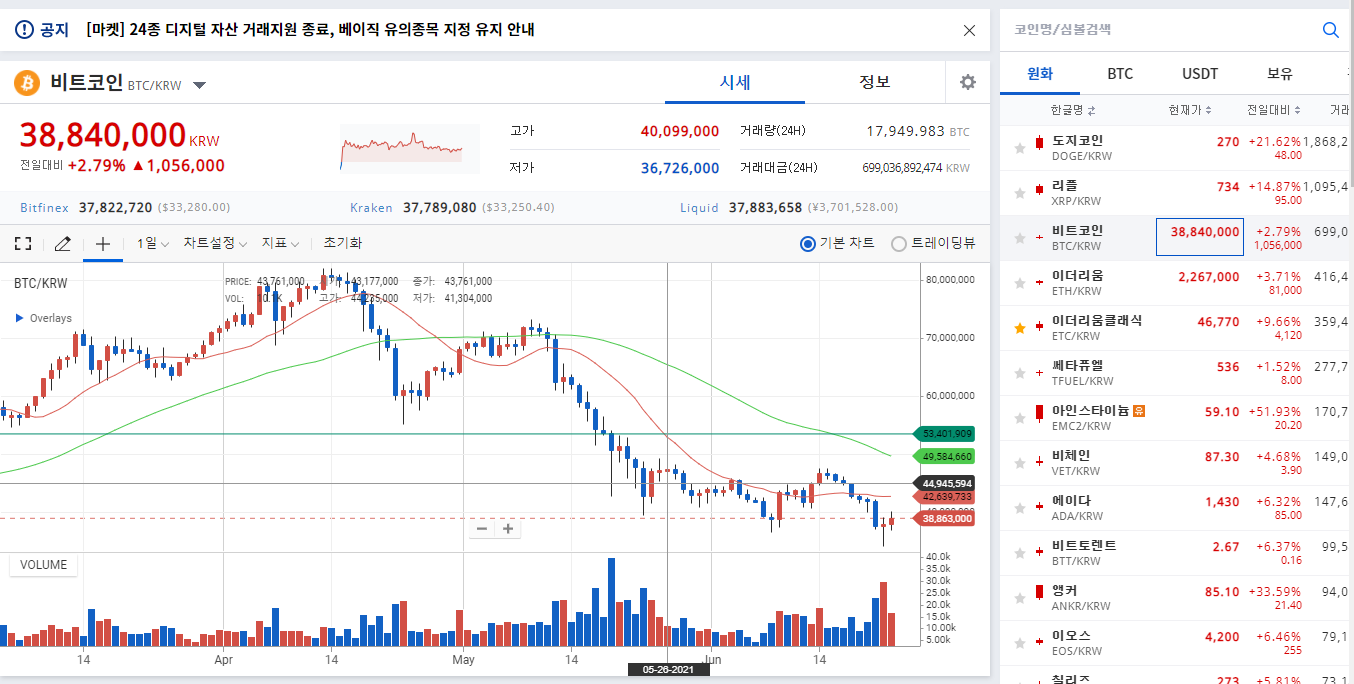Select the crosshair cursor tool
1354x684 pixels.
click(102, 243)
